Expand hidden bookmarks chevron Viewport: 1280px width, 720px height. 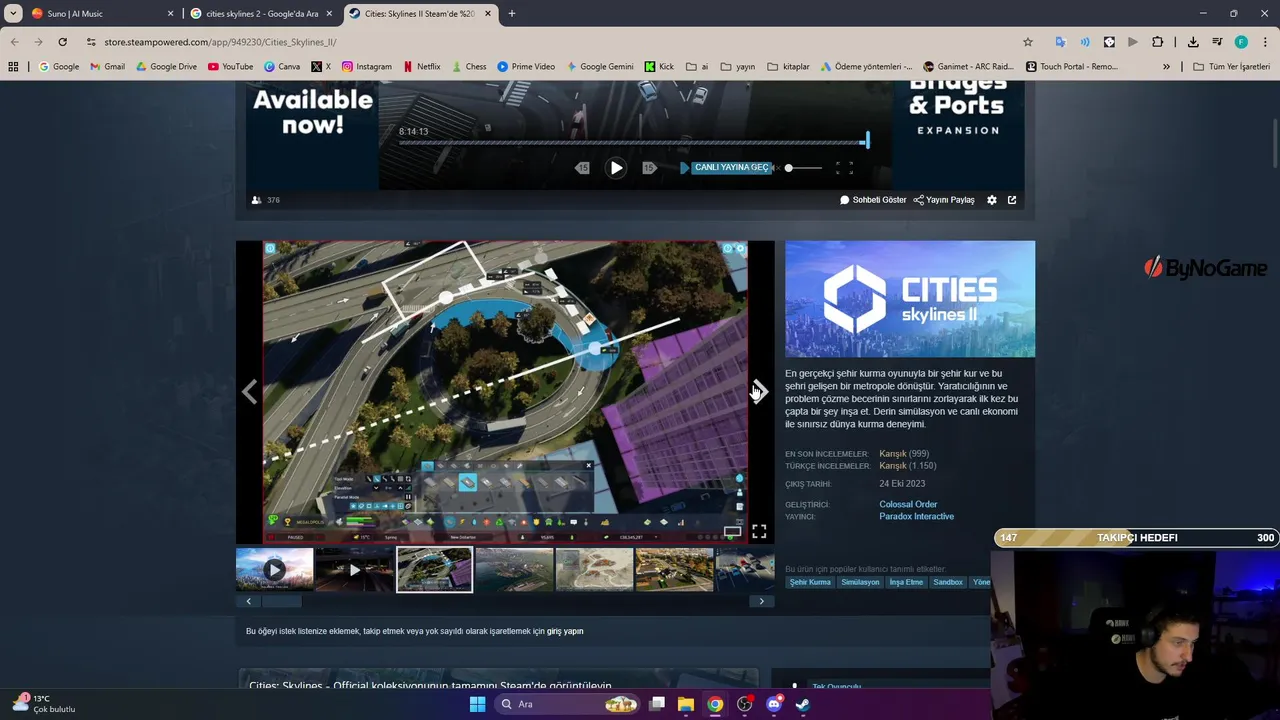click(x=1166, y=67)
